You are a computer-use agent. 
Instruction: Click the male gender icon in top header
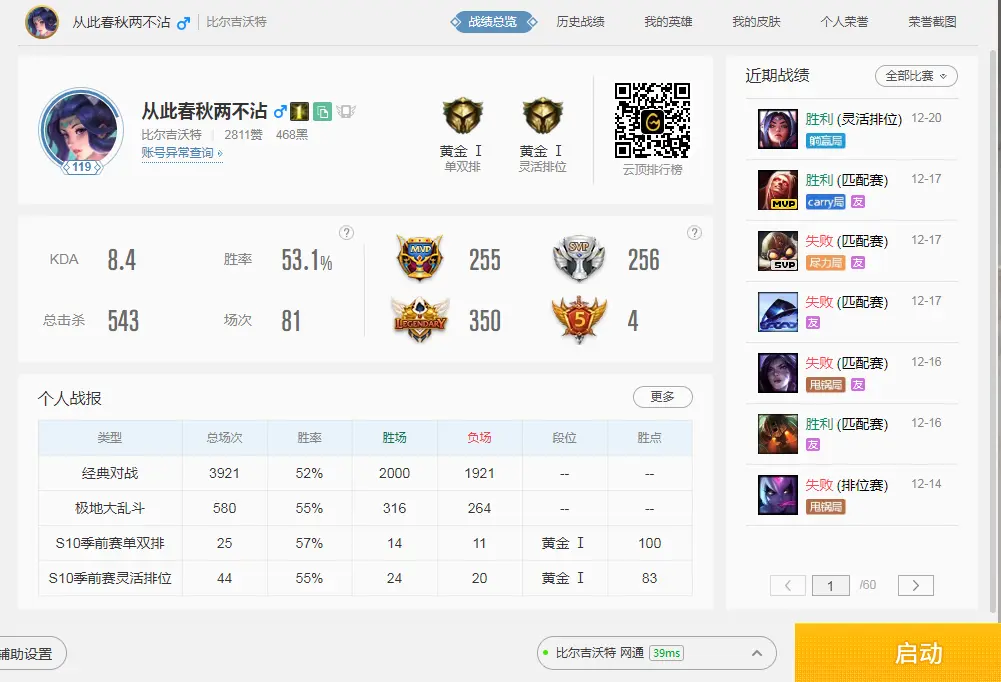tap(183, 23)
